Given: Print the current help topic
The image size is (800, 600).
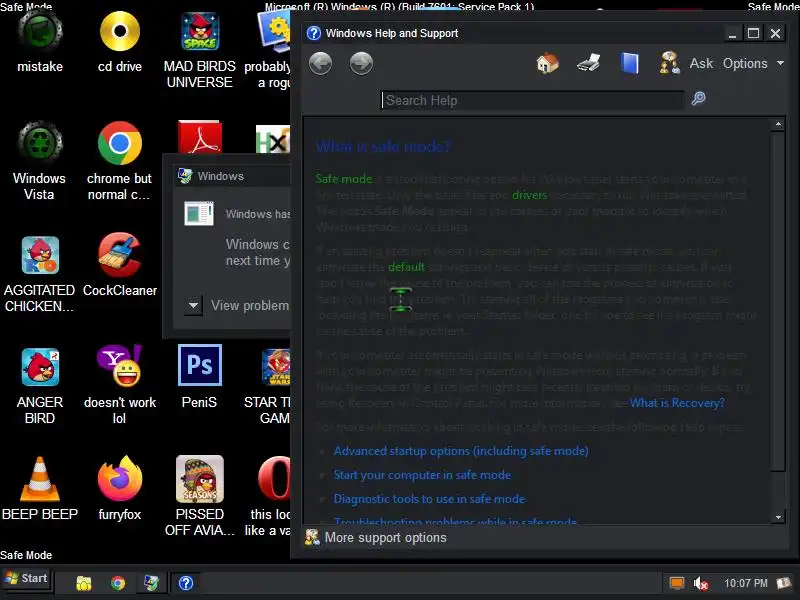Looking at the screenshot, I should 588,63.
